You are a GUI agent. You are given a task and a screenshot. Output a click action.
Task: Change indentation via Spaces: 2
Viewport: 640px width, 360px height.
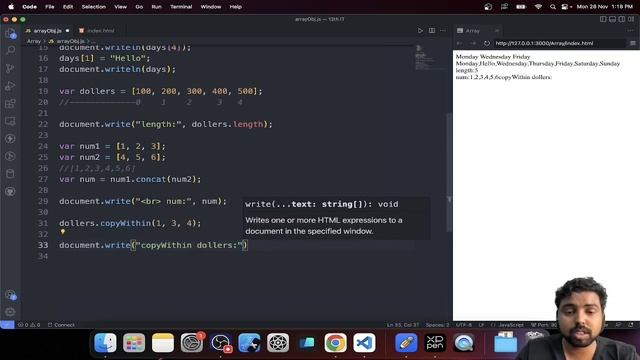tap(438, 325)
